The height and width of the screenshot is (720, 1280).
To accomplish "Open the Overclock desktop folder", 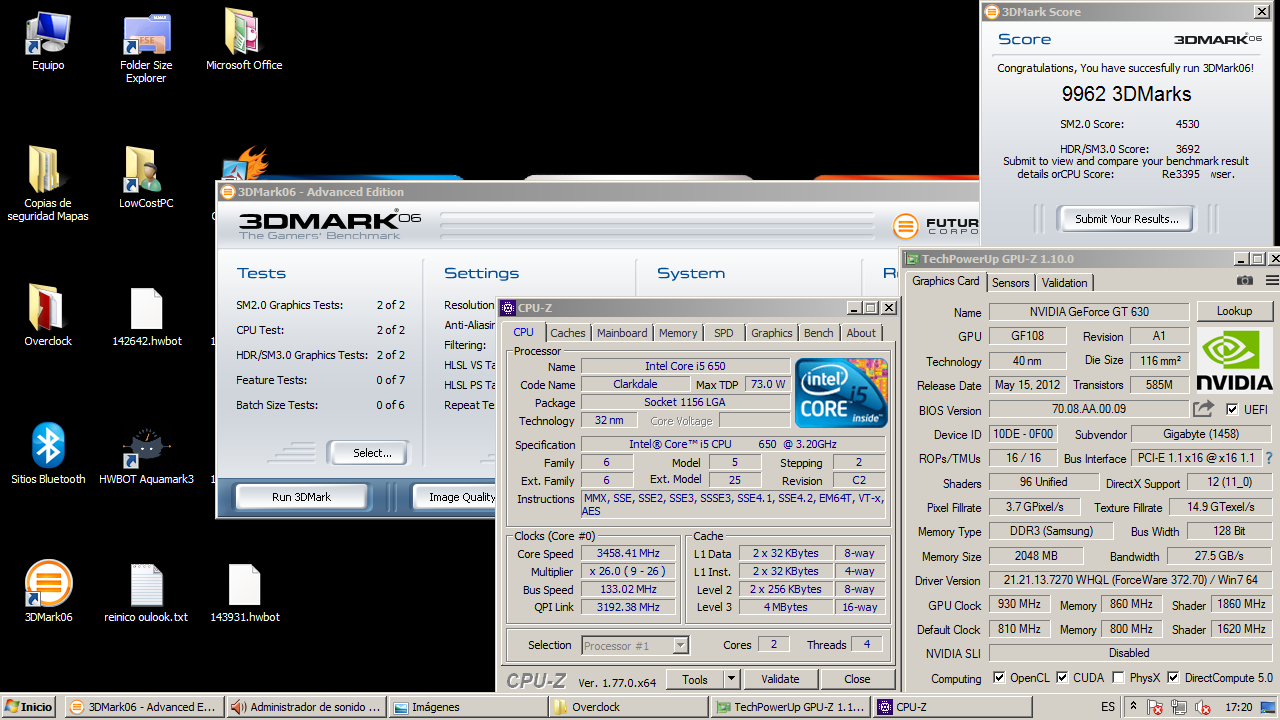I will click(x=47, y=317).
